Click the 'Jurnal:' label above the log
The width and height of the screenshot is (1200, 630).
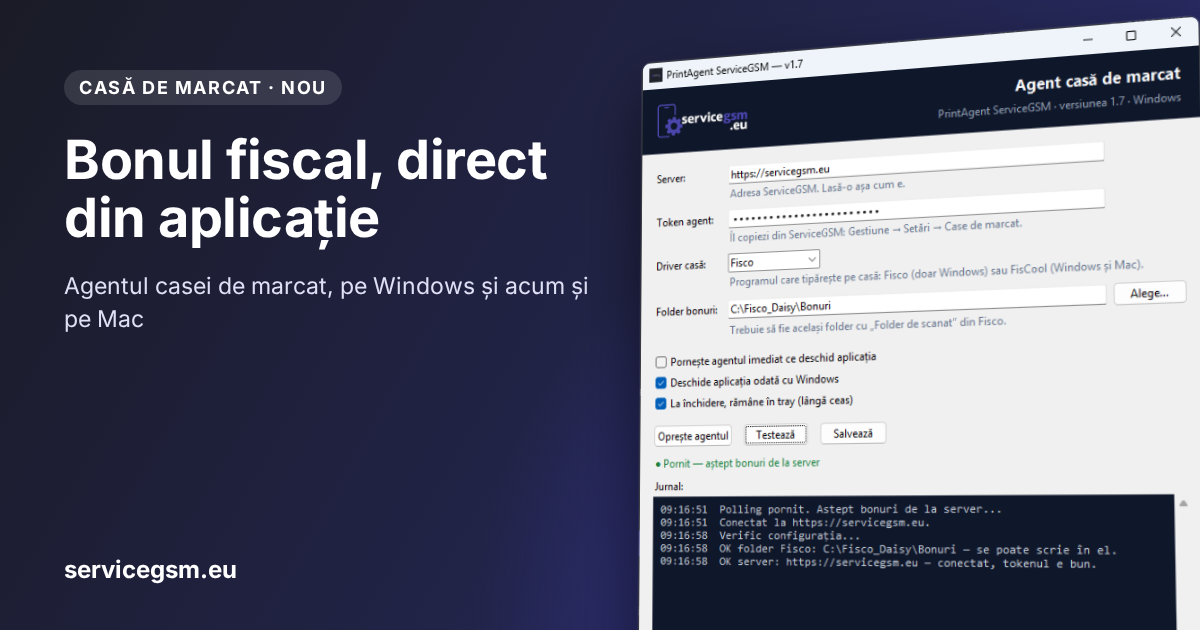coord(669,486)
